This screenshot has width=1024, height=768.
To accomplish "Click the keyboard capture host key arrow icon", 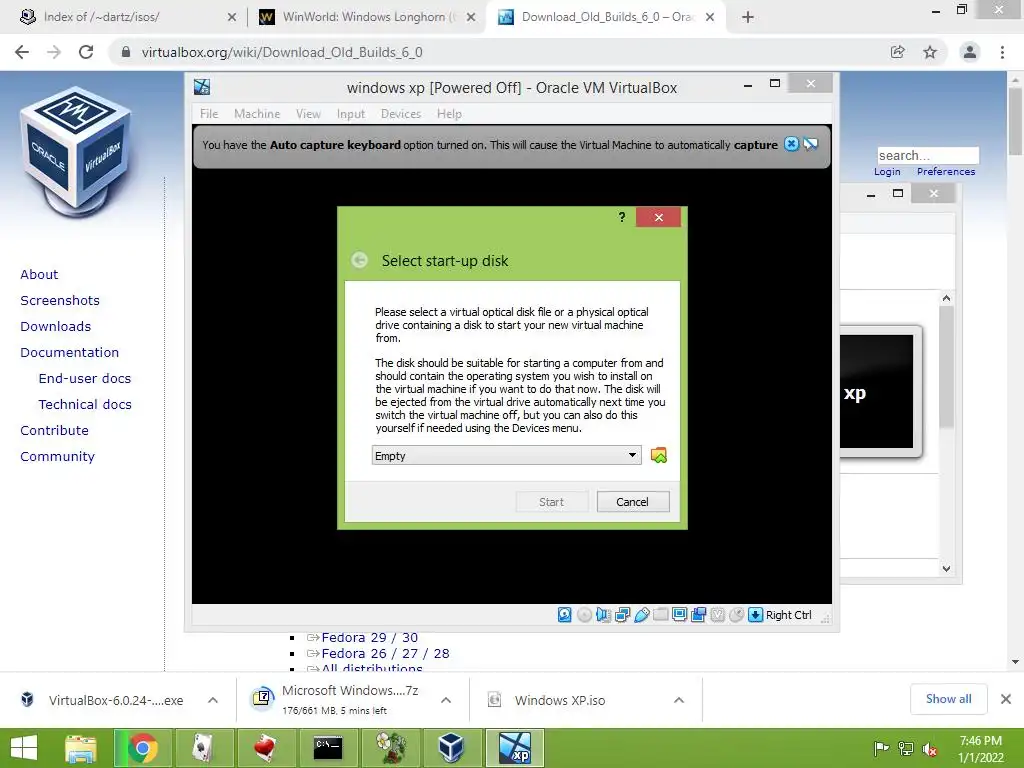I will (x=755, y=615).
